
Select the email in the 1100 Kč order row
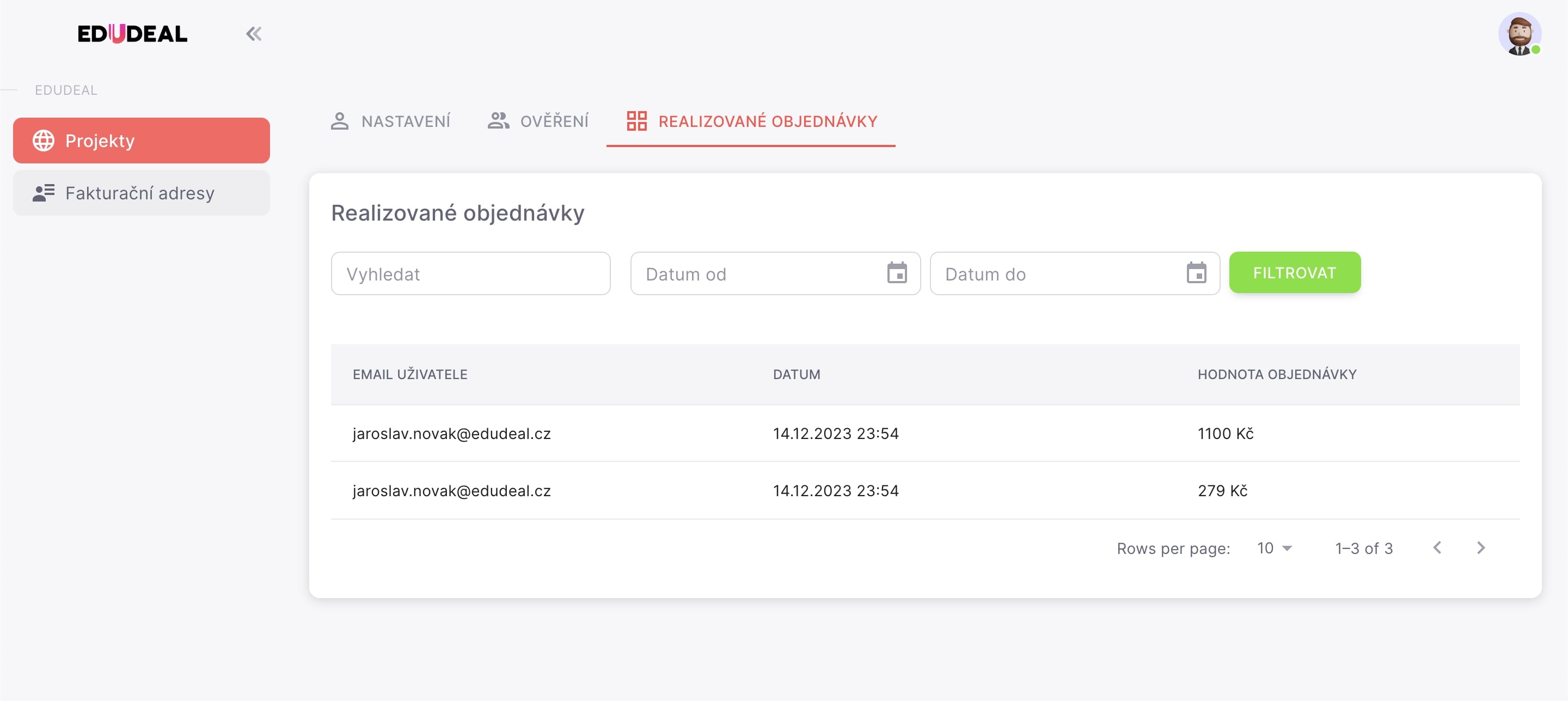coord(452,434)
